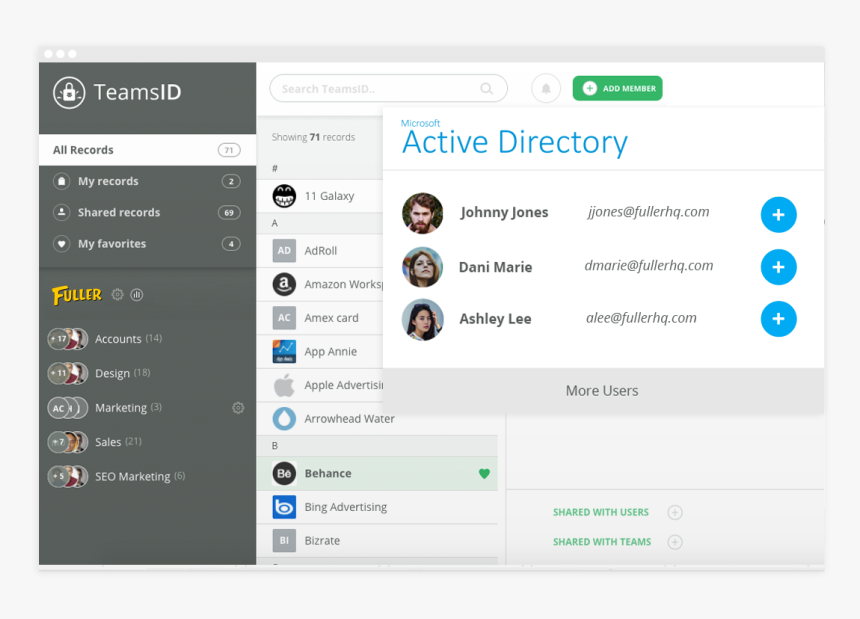
Task: Click Dani Marie profile photo
Action: pyautogui.click(x=422, y=267)
